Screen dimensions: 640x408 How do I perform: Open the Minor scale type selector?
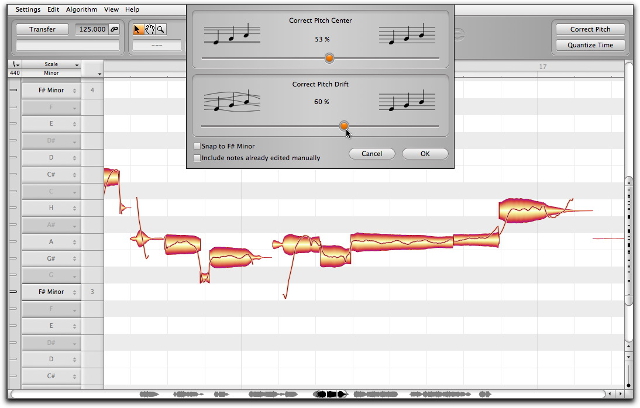point(51,73)
